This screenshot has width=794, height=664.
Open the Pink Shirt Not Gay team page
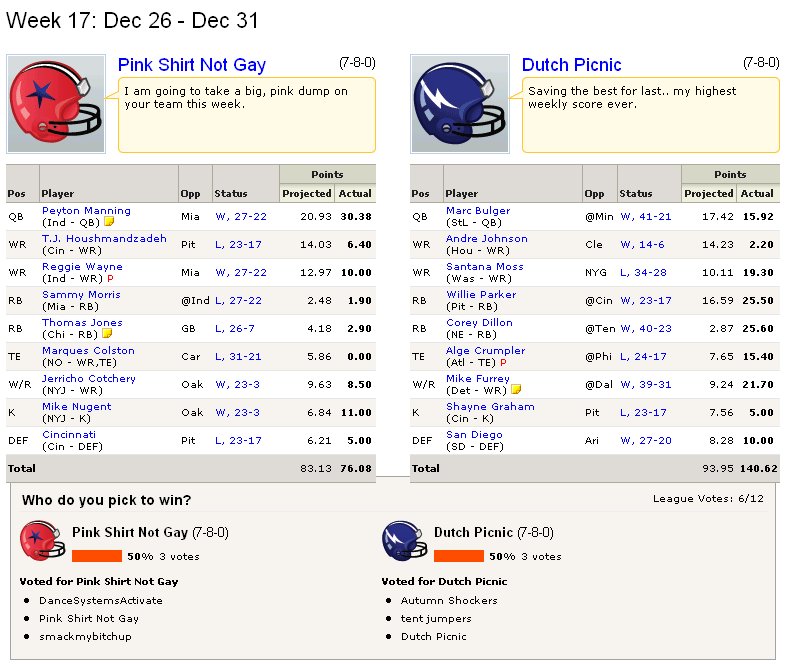191,65
